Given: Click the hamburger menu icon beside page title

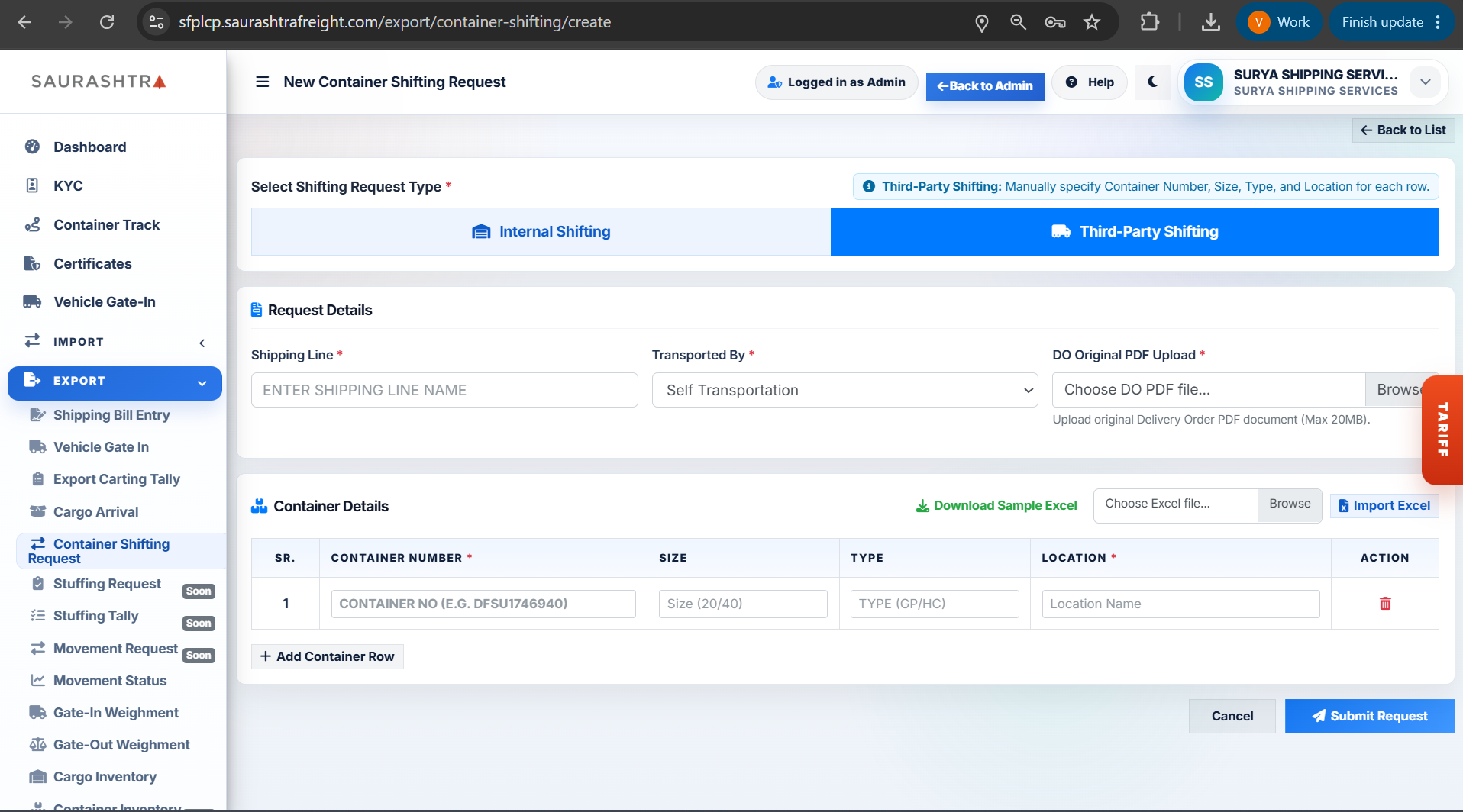Looking at the screenshot, I should [262, 82].
